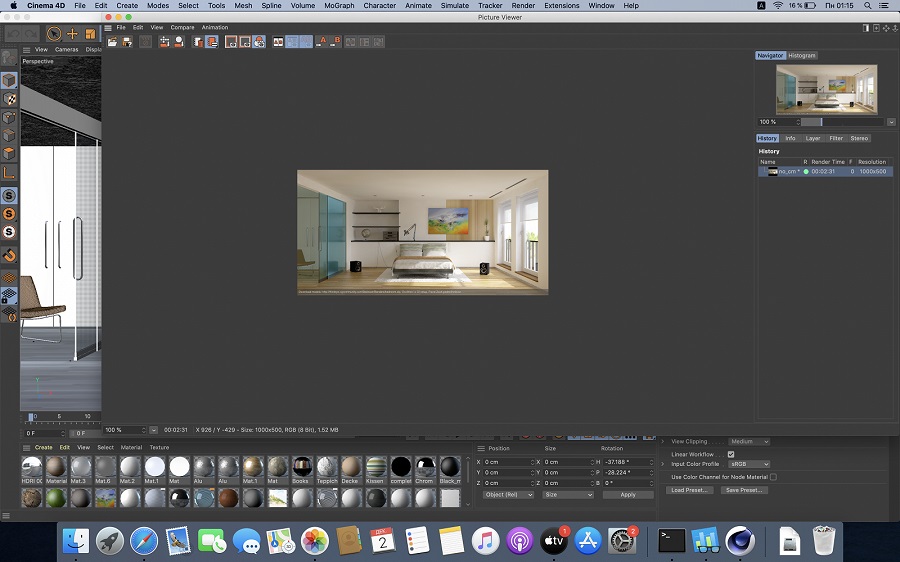Select the Move tool cross icon
The image size is (900, 562).
pos(72,34)
